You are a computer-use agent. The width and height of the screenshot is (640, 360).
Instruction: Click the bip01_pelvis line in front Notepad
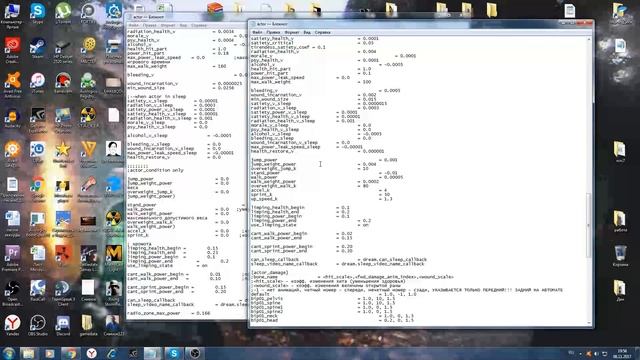pyautogui.click(x=323, y=298)
